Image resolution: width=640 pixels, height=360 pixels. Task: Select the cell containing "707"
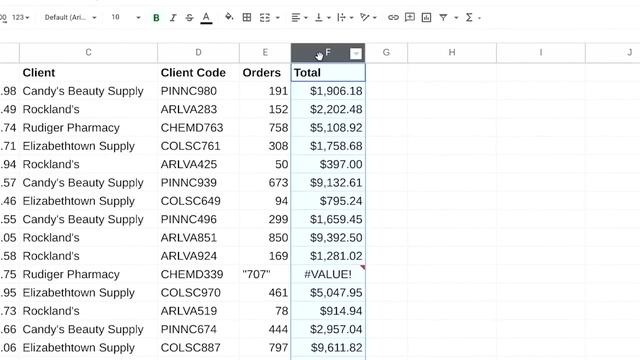(265, 274)
